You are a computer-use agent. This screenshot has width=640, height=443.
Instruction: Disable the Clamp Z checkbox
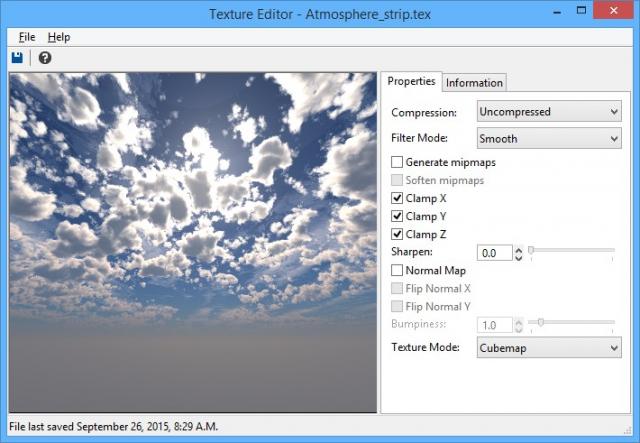[397, 234]
